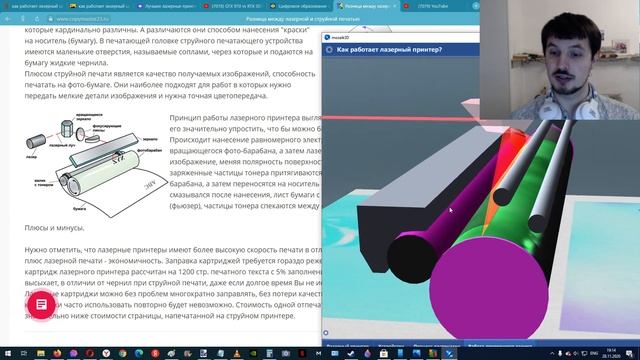Switch to the 'Лучшие лазерные принтеры' tab
The width and height of the screenshot is (640, 360).
166,6
